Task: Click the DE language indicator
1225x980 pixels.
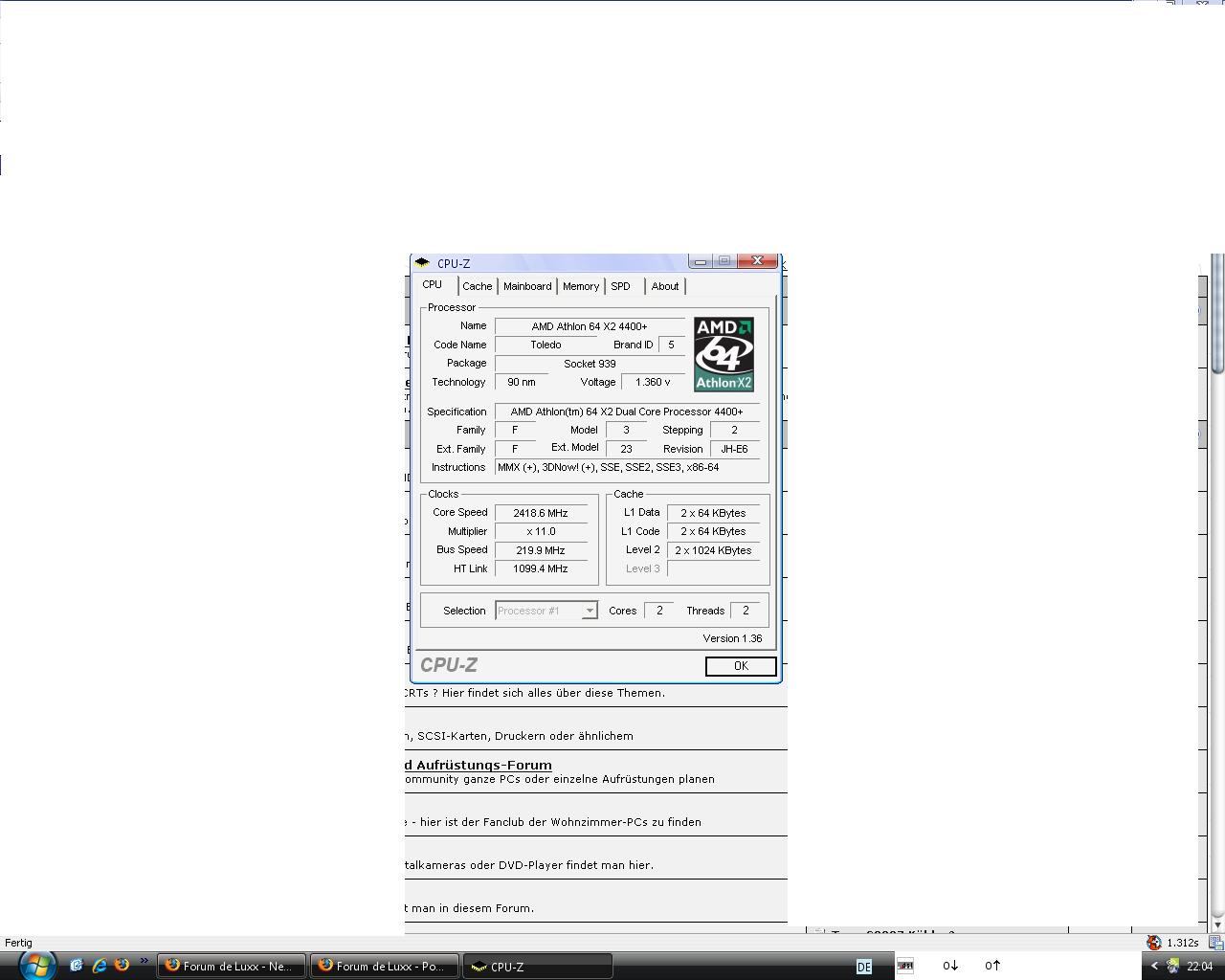Action: pyautogui.click(x=864, y=967)
